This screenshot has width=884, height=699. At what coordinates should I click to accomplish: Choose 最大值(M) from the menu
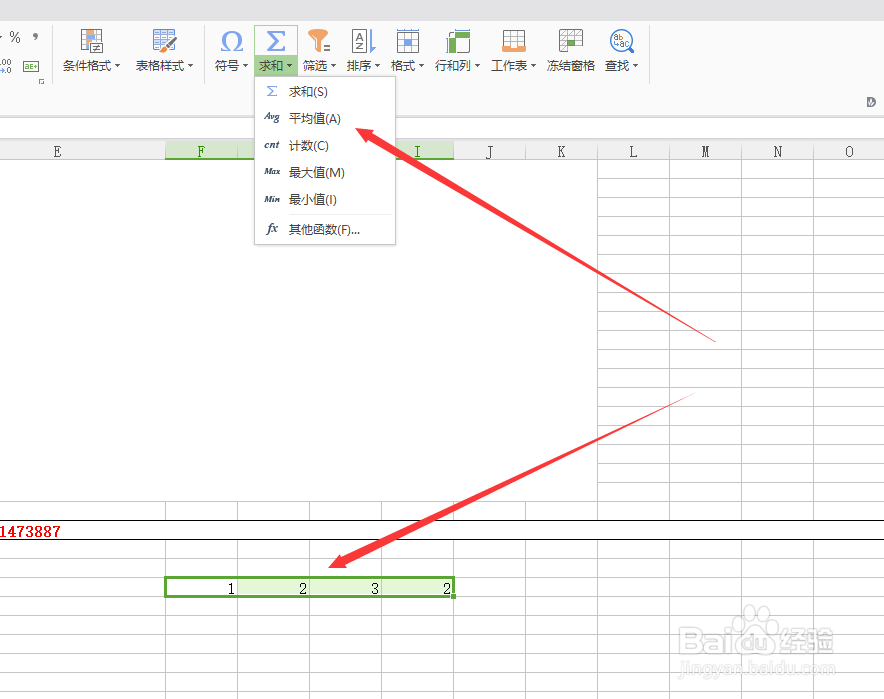(x=325, y=172)
